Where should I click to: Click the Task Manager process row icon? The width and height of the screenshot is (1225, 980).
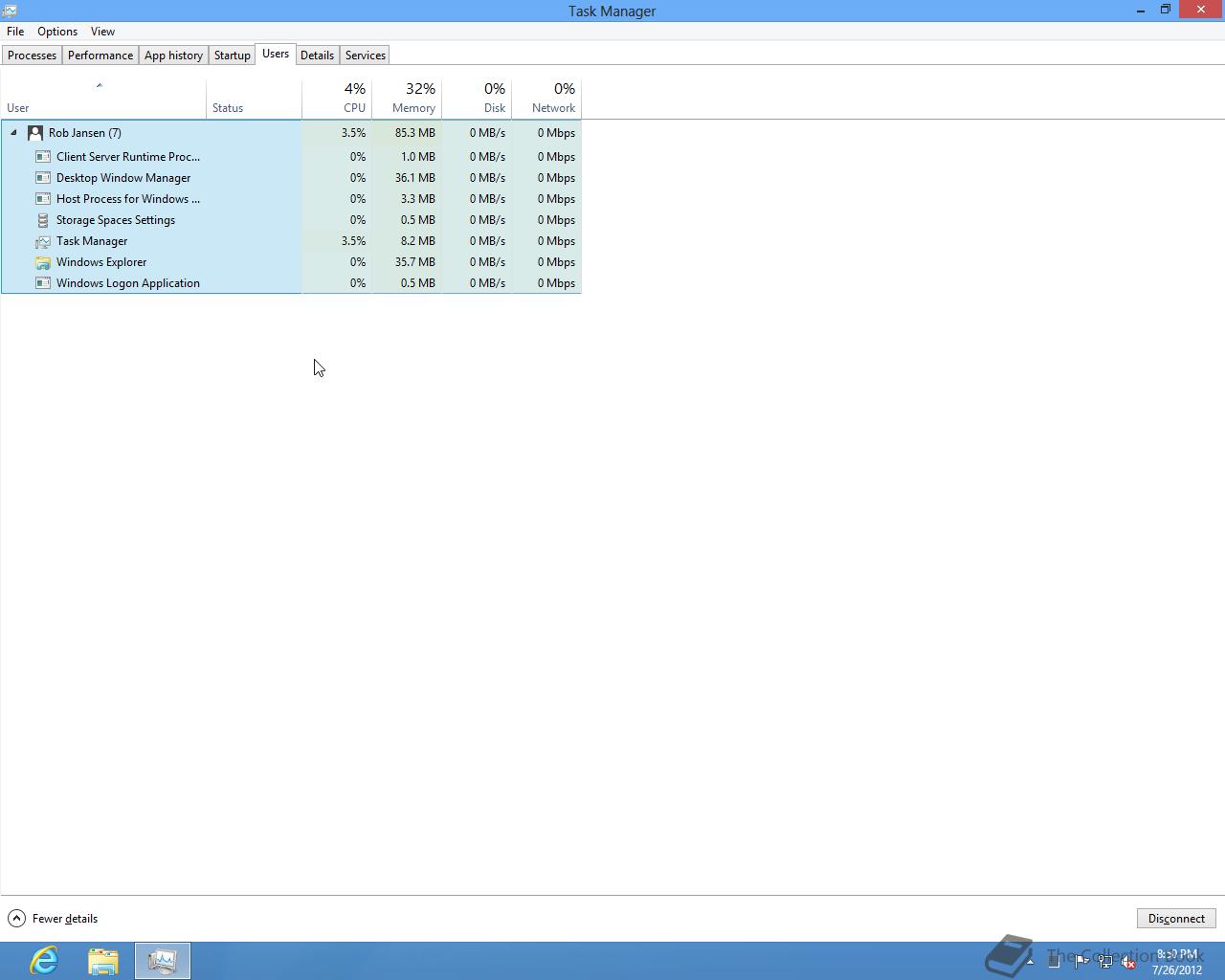coord(43,241)
